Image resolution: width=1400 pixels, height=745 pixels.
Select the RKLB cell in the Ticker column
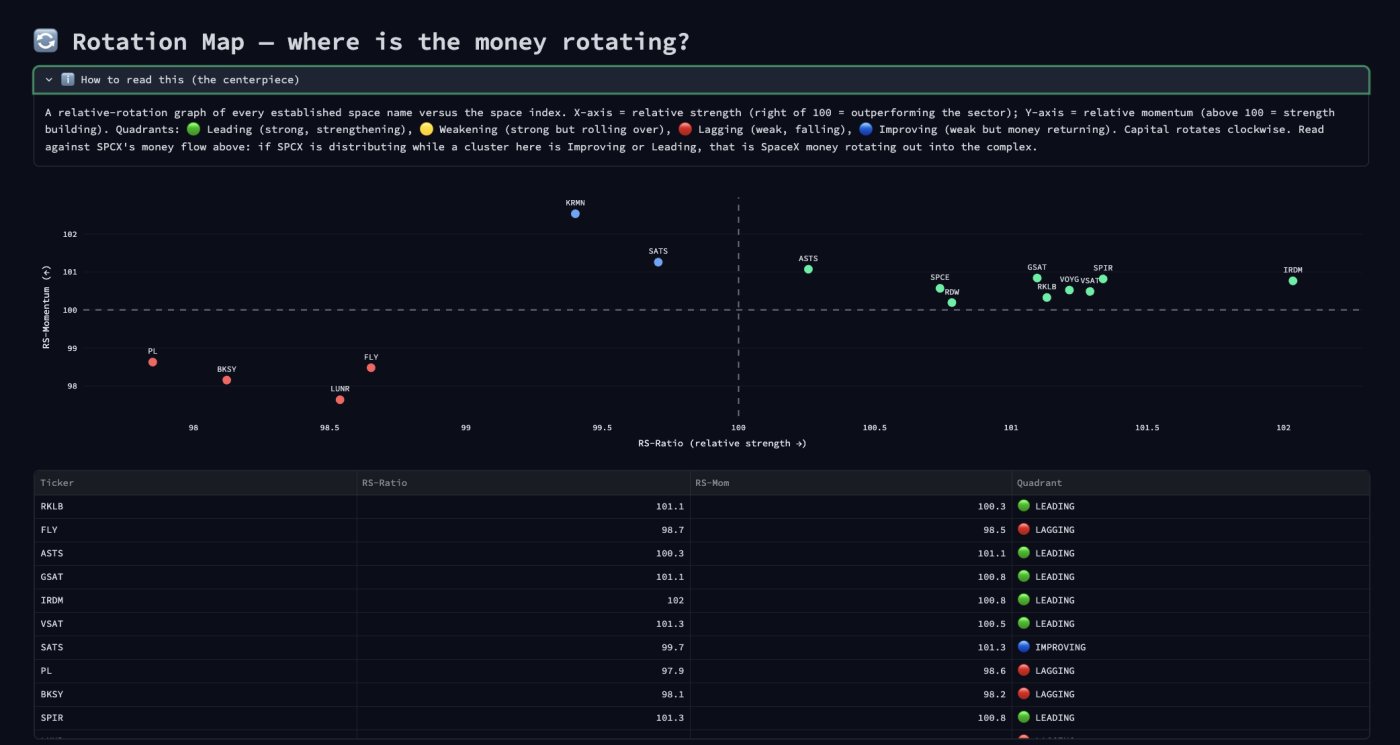coord(196,506)
